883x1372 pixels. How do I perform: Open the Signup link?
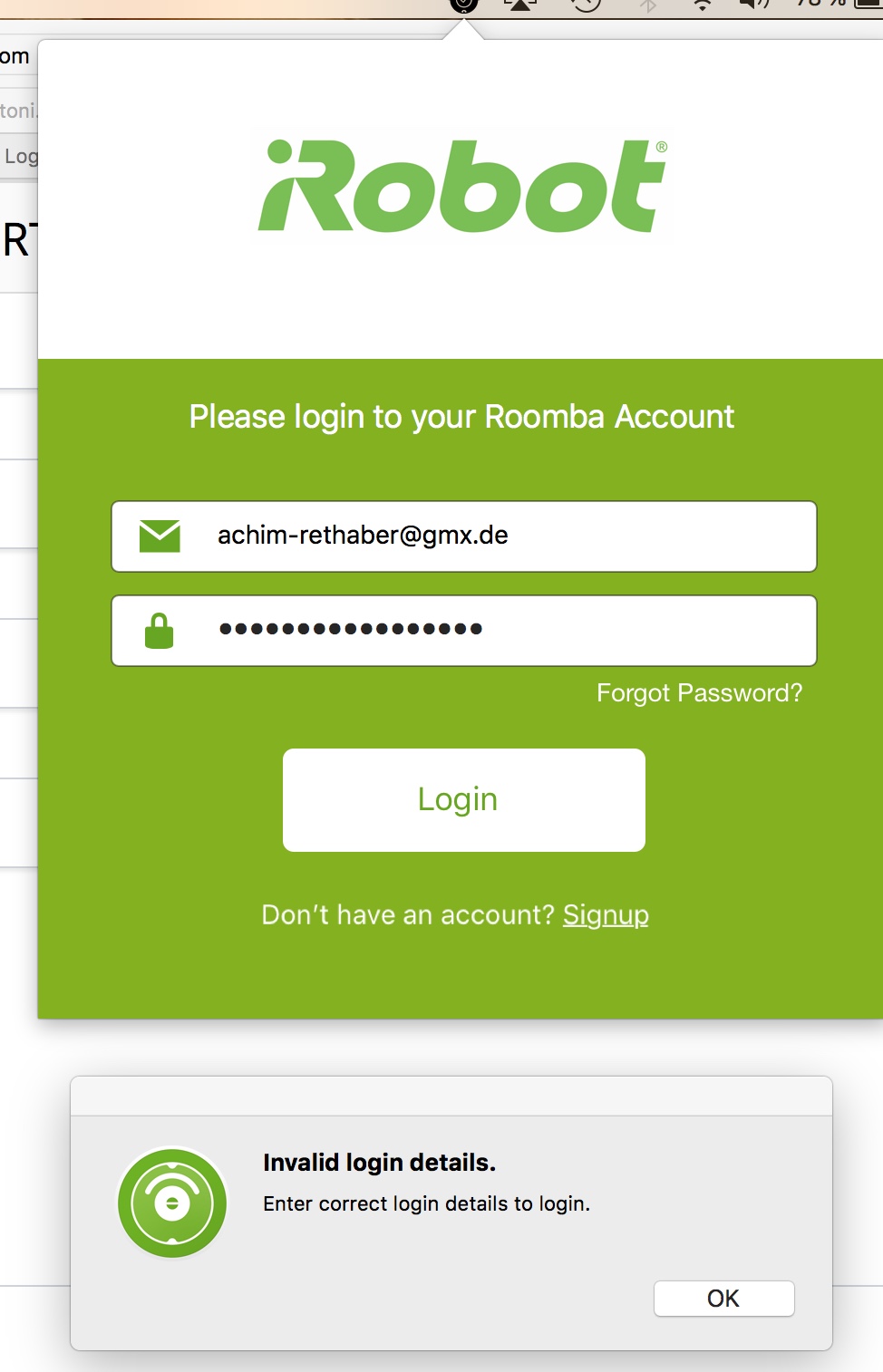pyautogui.click(x=606, y=915)
